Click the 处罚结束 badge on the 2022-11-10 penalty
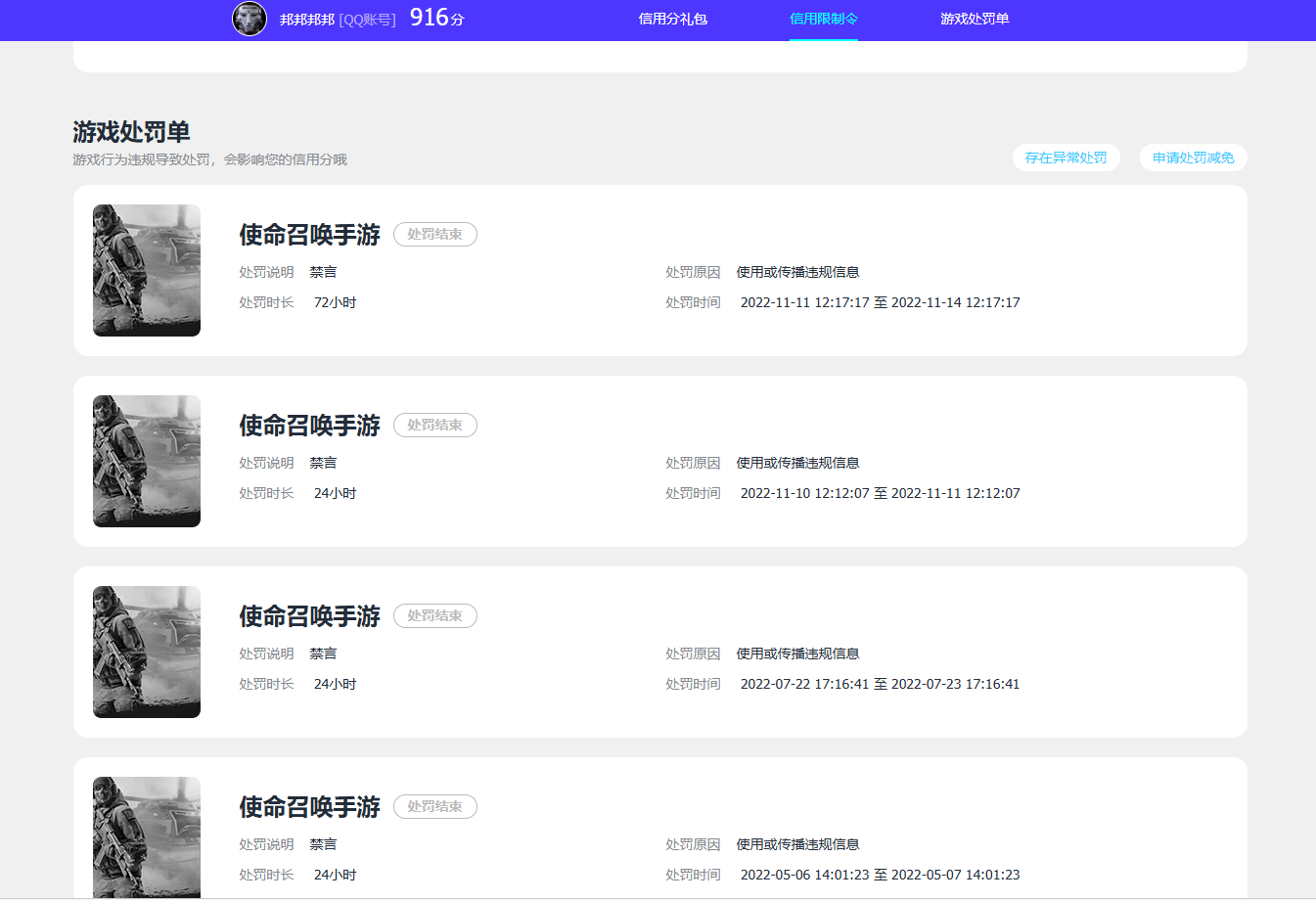This screenshot has width=1316, height=902. 435,426
